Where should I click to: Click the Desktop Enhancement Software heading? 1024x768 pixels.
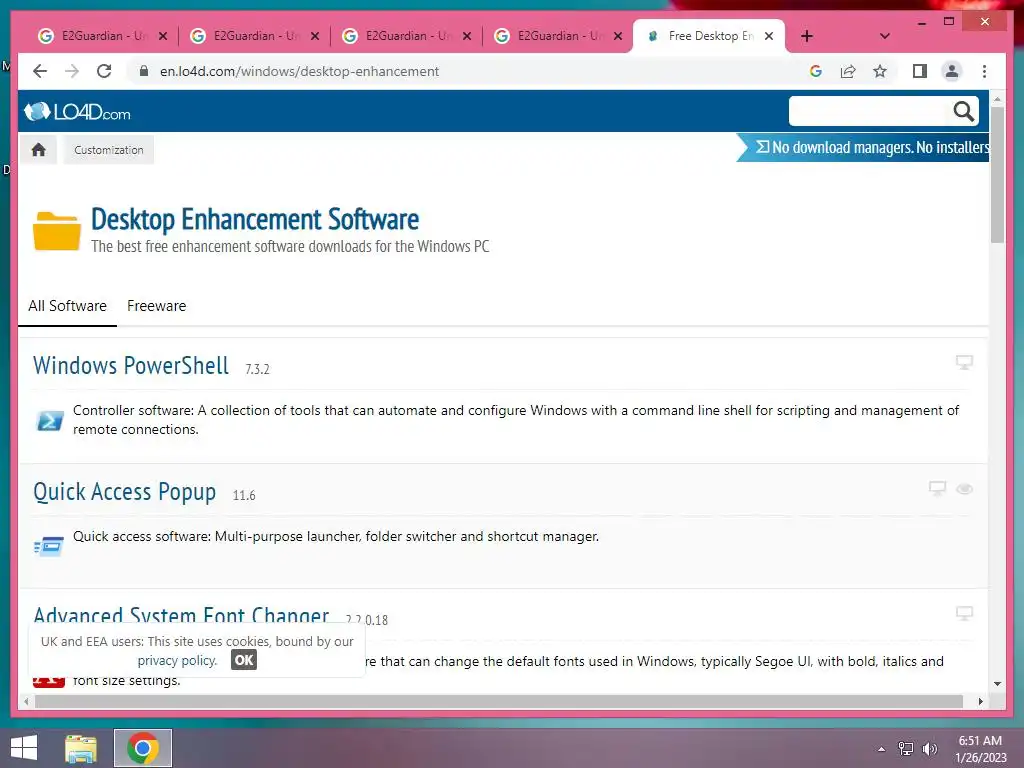(255, 219)
